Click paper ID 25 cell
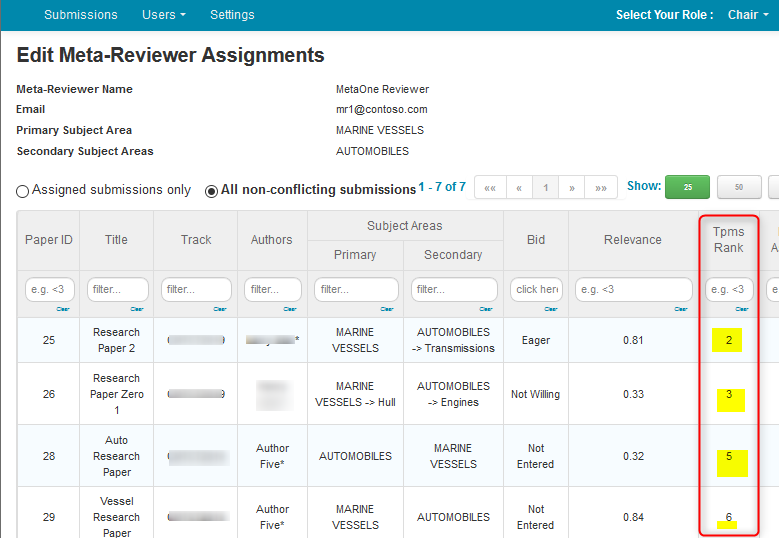 [49, 340]
